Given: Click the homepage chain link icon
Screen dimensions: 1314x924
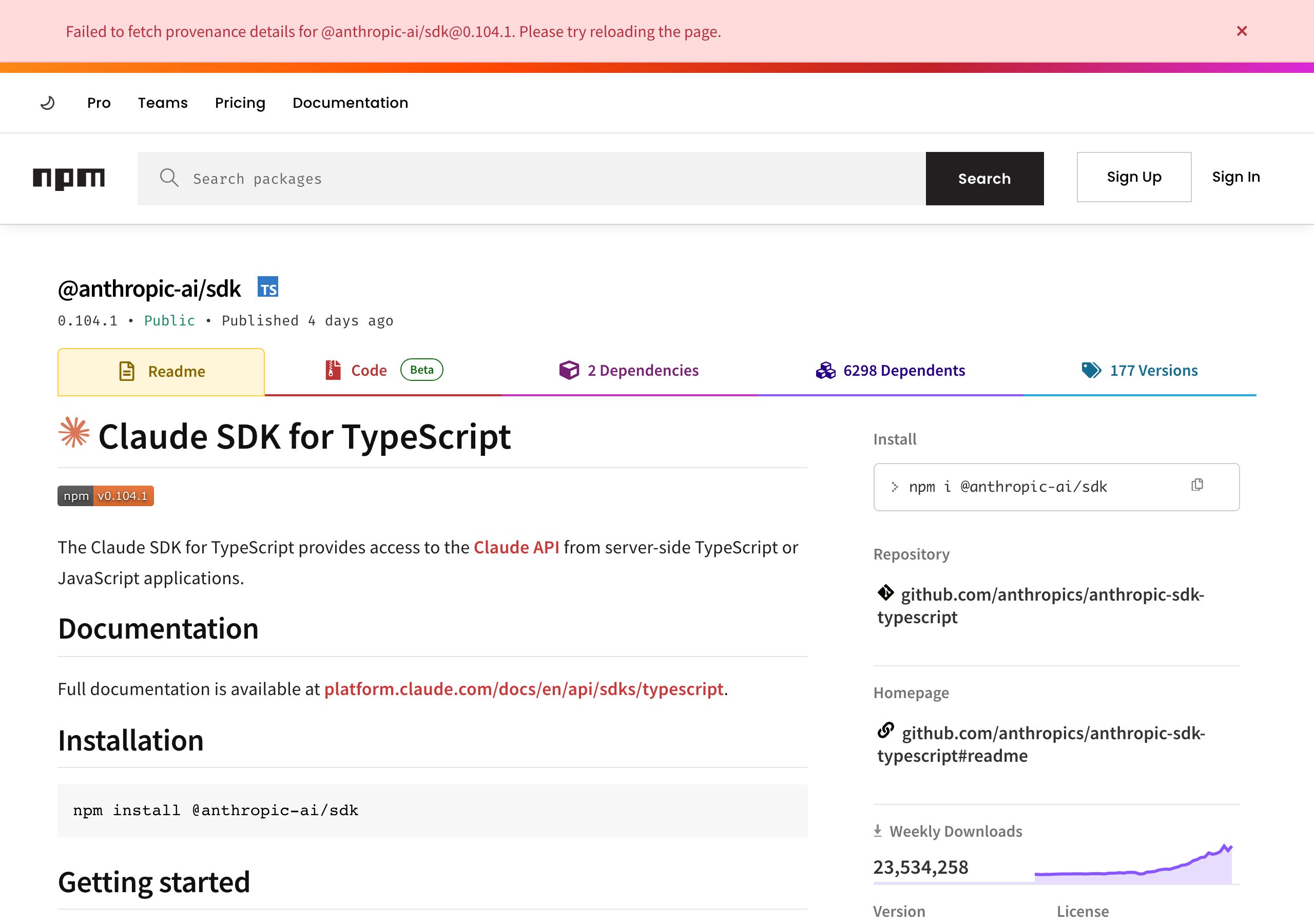Looking at the screenshot, I should coord(886,730).
